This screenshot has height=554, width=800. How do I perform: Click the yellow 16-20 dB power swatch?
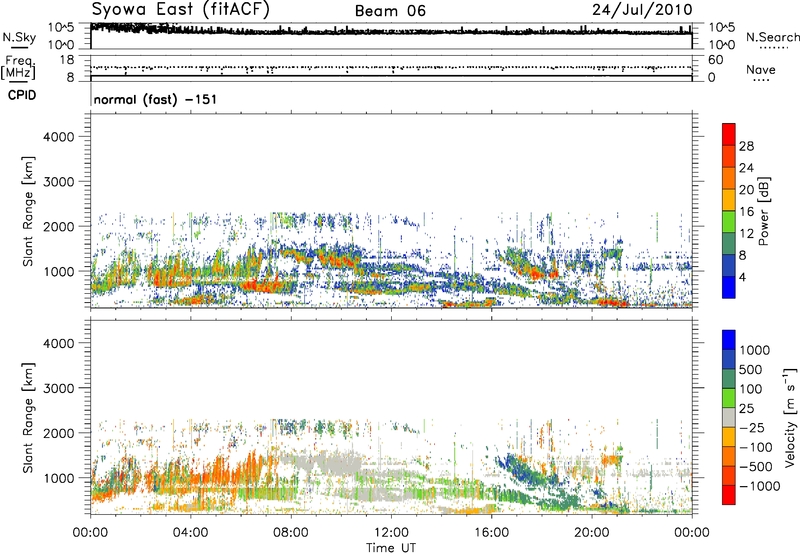click(729, 200)
